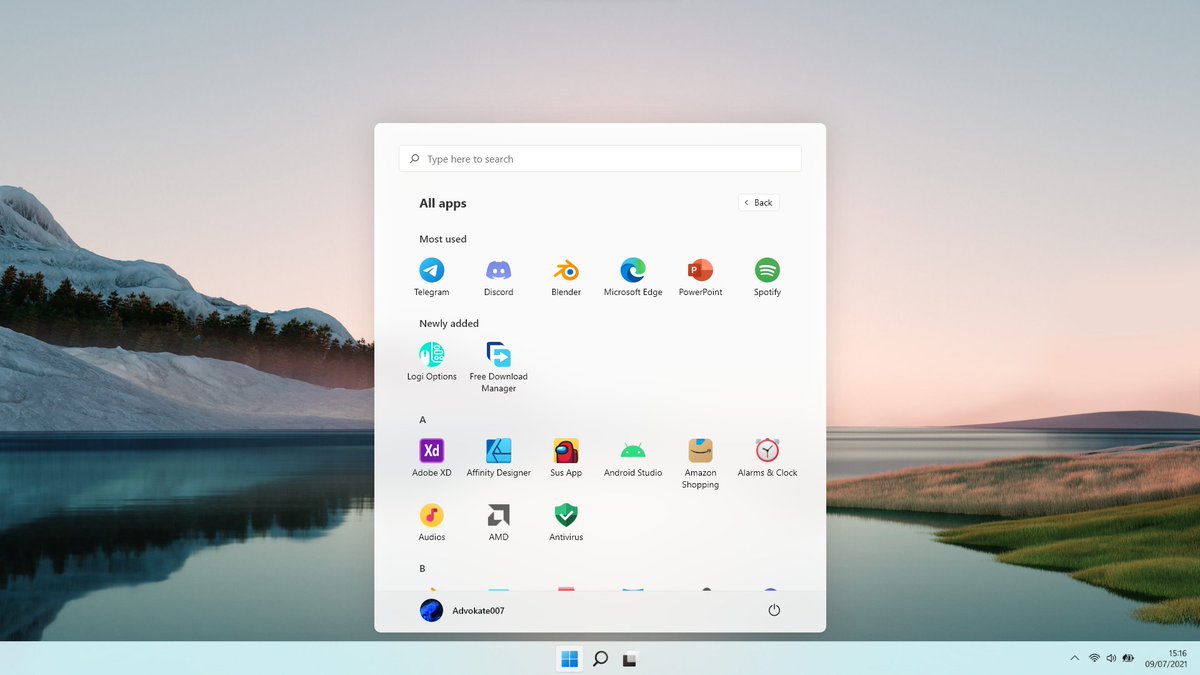Click the Type here to search field

pos(600,159)
